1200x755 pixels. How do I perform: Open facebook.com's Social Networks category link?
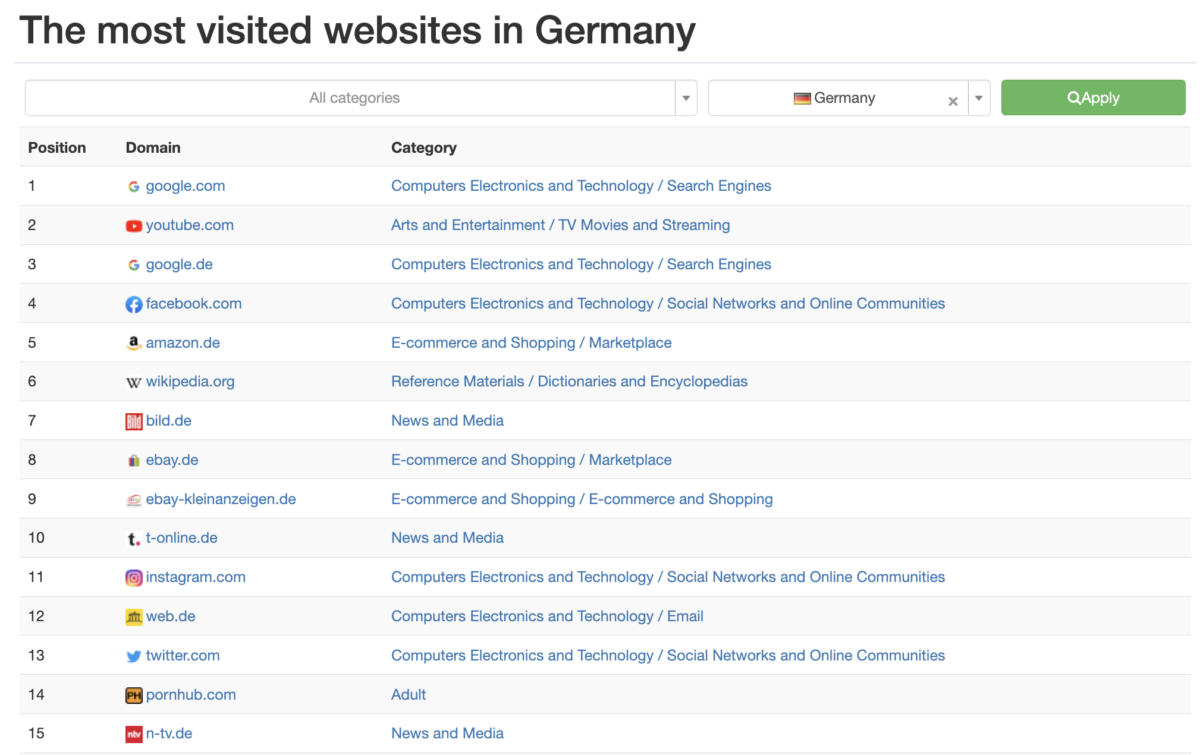tap(668, 303)
